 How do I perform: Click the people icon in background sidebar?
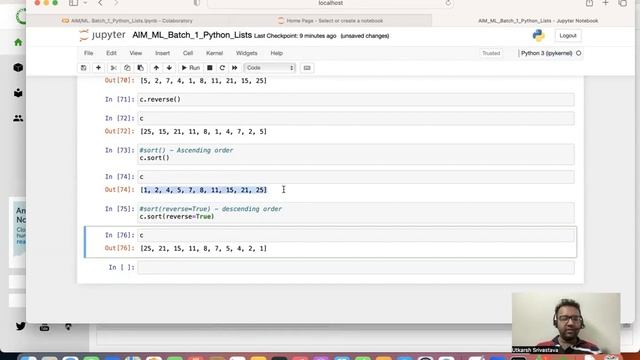[18, 118]
